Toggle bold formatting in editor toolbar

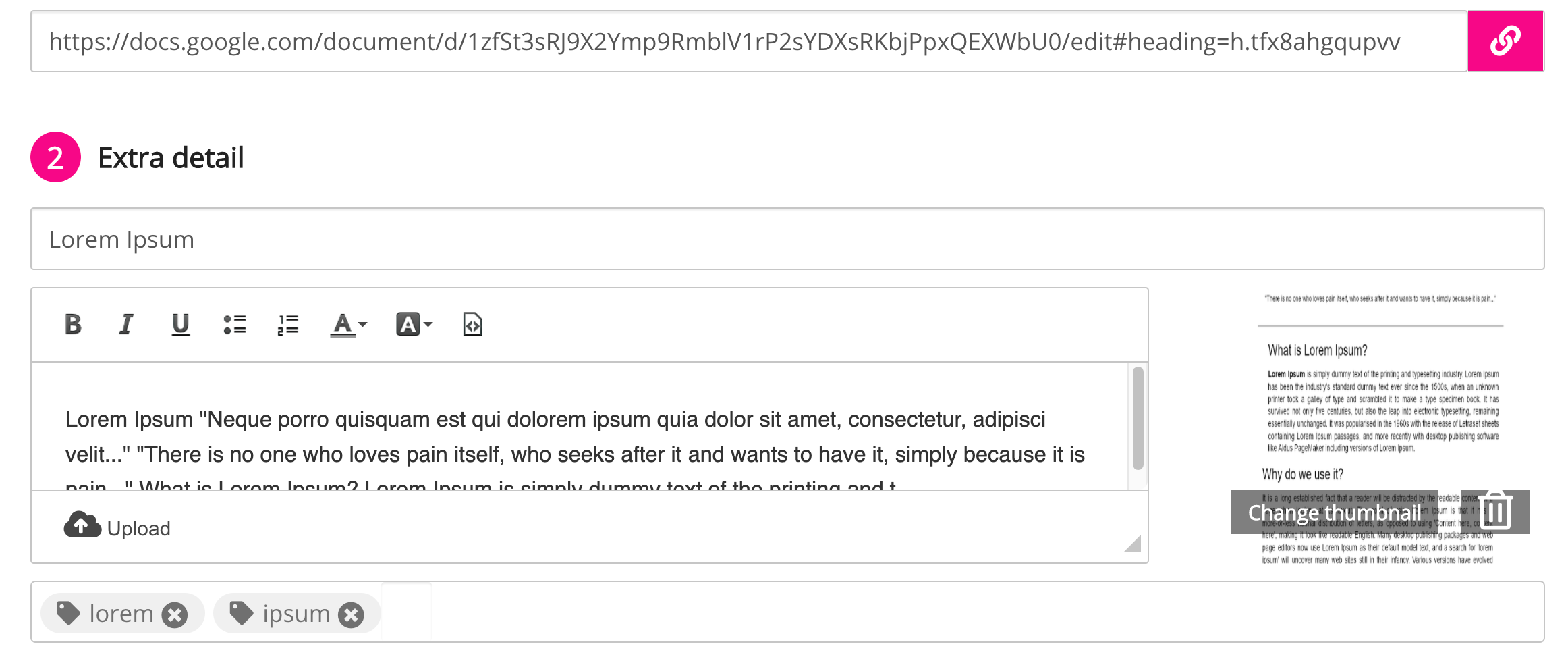coord(73,325)
